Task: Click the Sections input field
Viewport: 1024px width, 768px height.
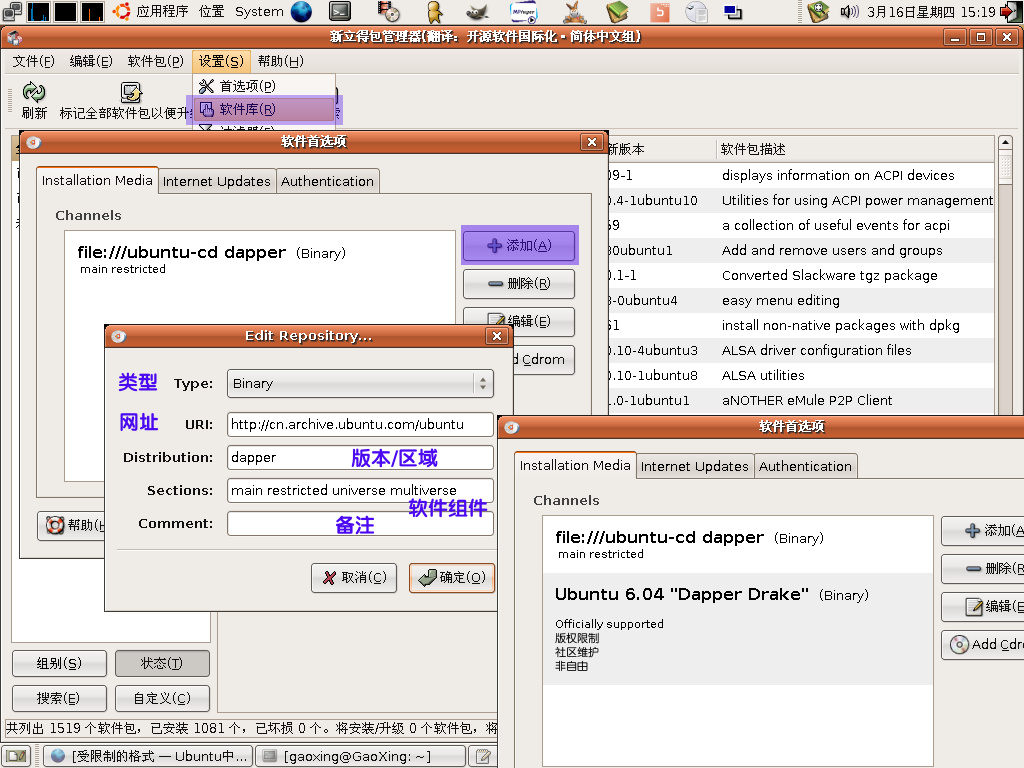Action: [x=360, y=490]
